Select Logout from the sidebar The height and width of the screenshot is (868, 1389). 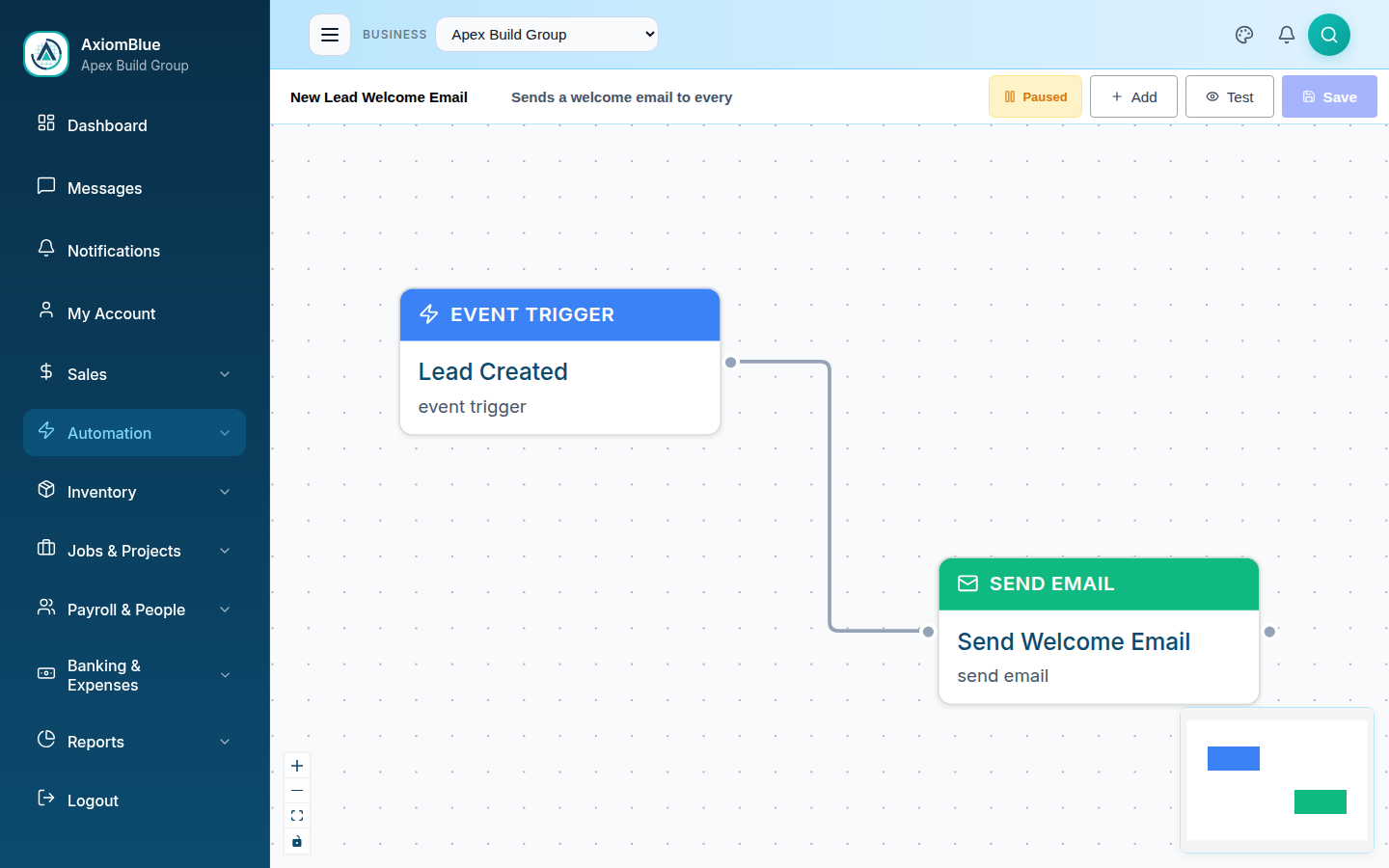coord(134,800)
